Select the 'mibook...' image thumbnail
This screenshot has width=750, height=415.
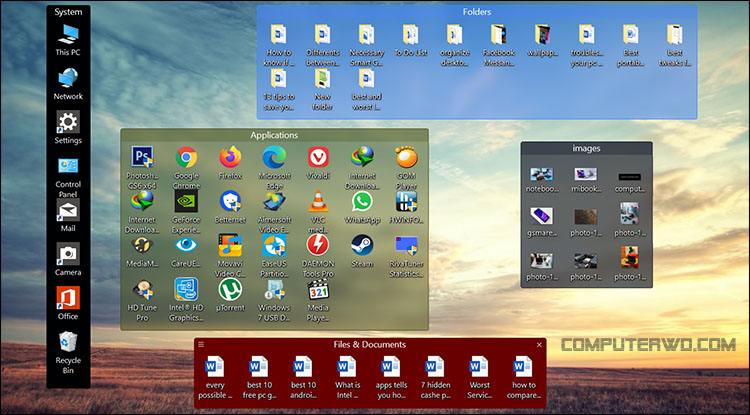tap(586, 174)
